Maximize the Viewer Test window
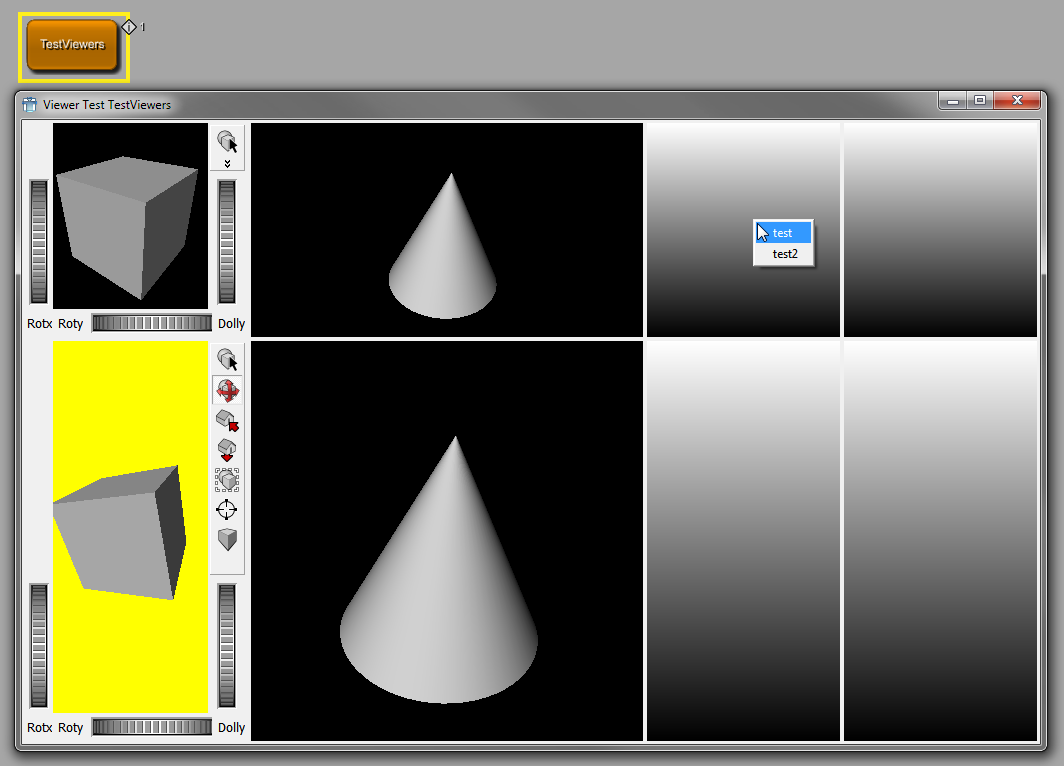The image size is (1064, 766). click(x=980, y=101)
